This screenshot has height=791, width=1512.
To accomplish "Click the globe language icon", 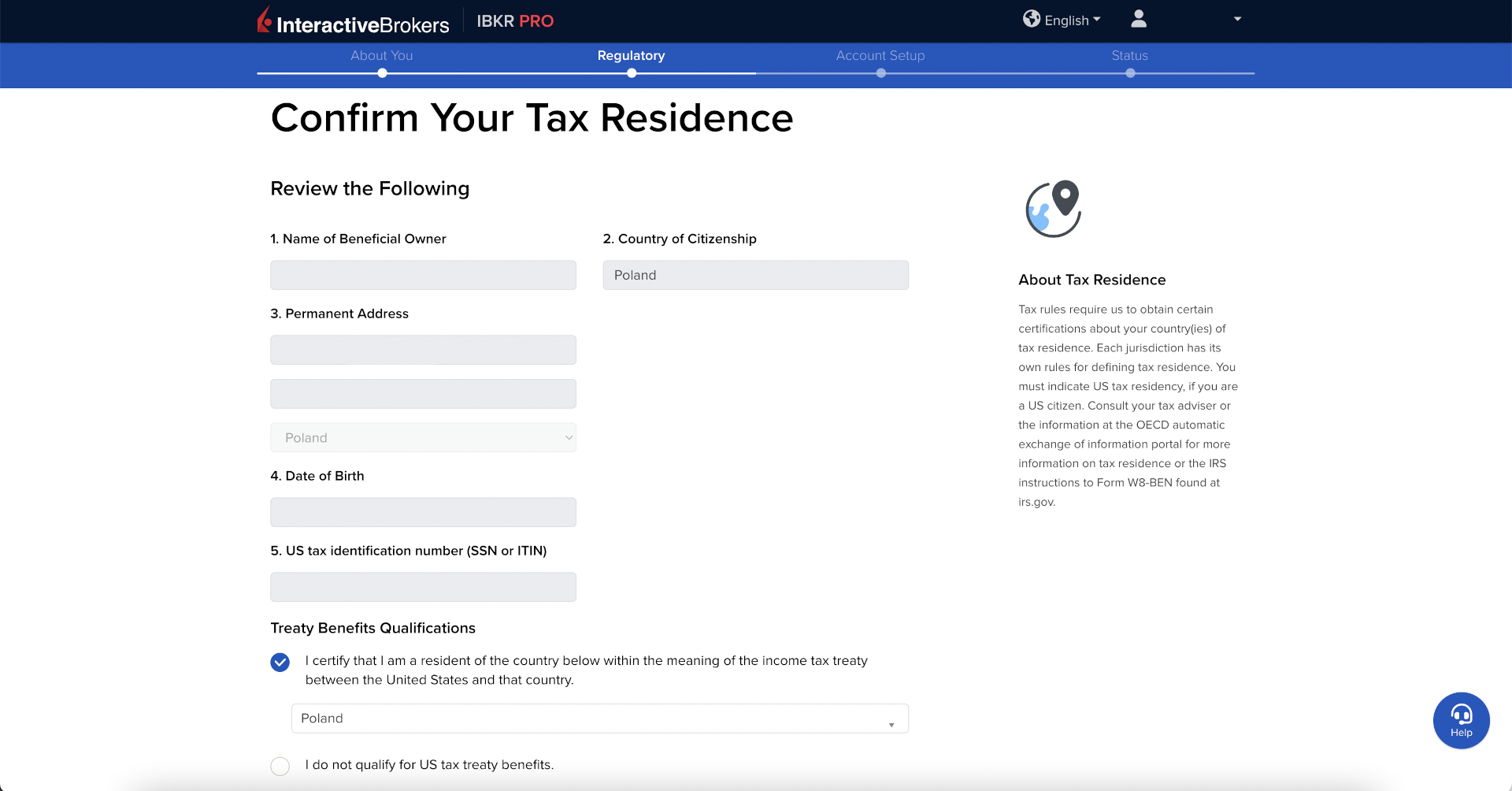I will click(x=1031, y=19).
